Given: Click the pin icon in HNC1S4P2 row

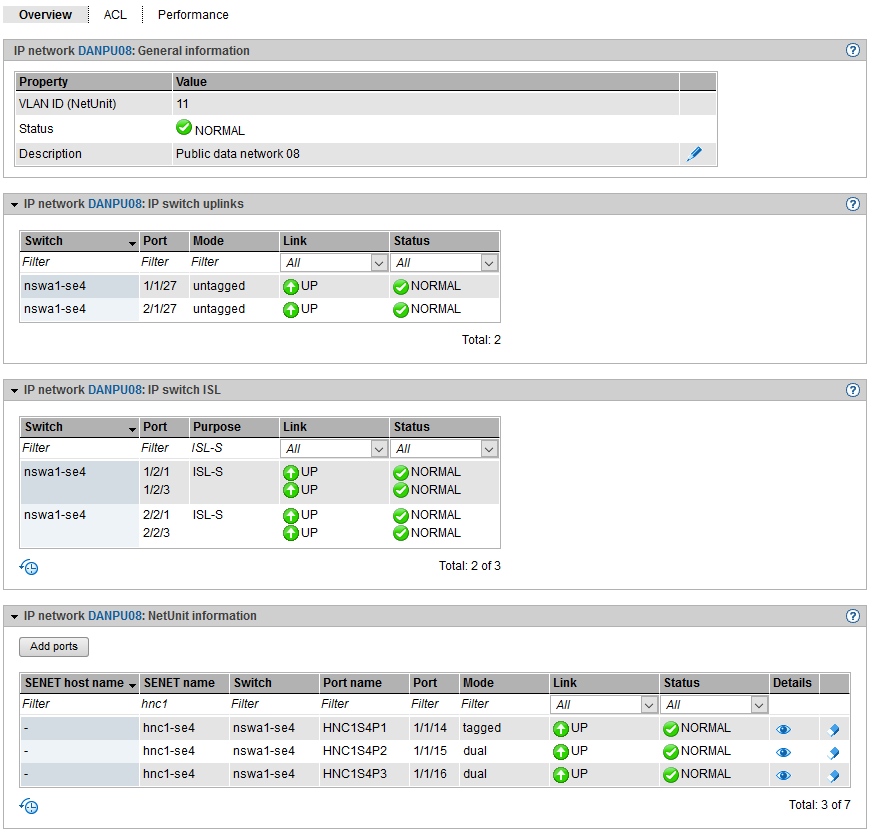Looking at the screenshot, I should (x=834, y=753).
